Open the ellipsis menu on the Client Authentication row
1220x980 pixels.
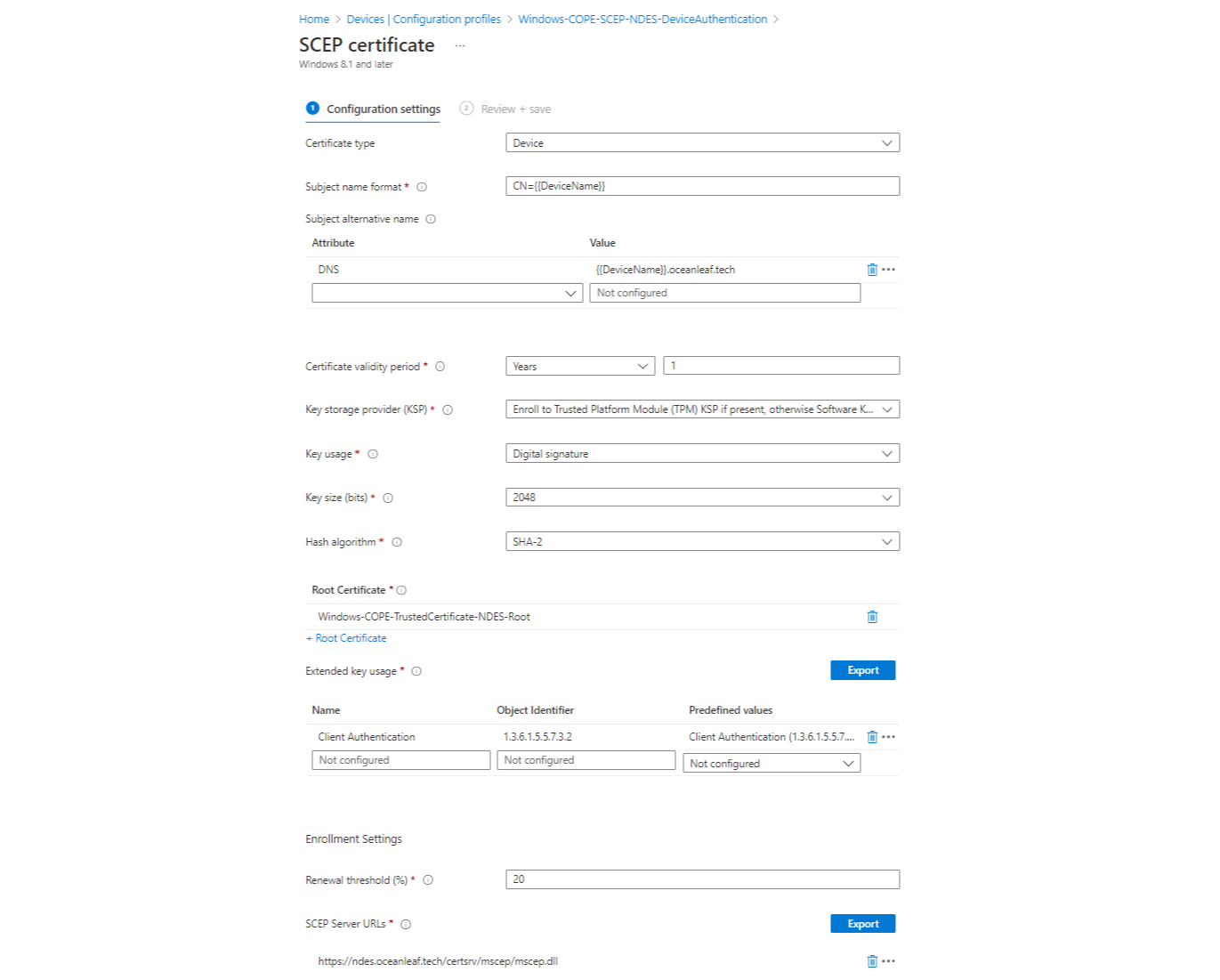tap(887, 736)
